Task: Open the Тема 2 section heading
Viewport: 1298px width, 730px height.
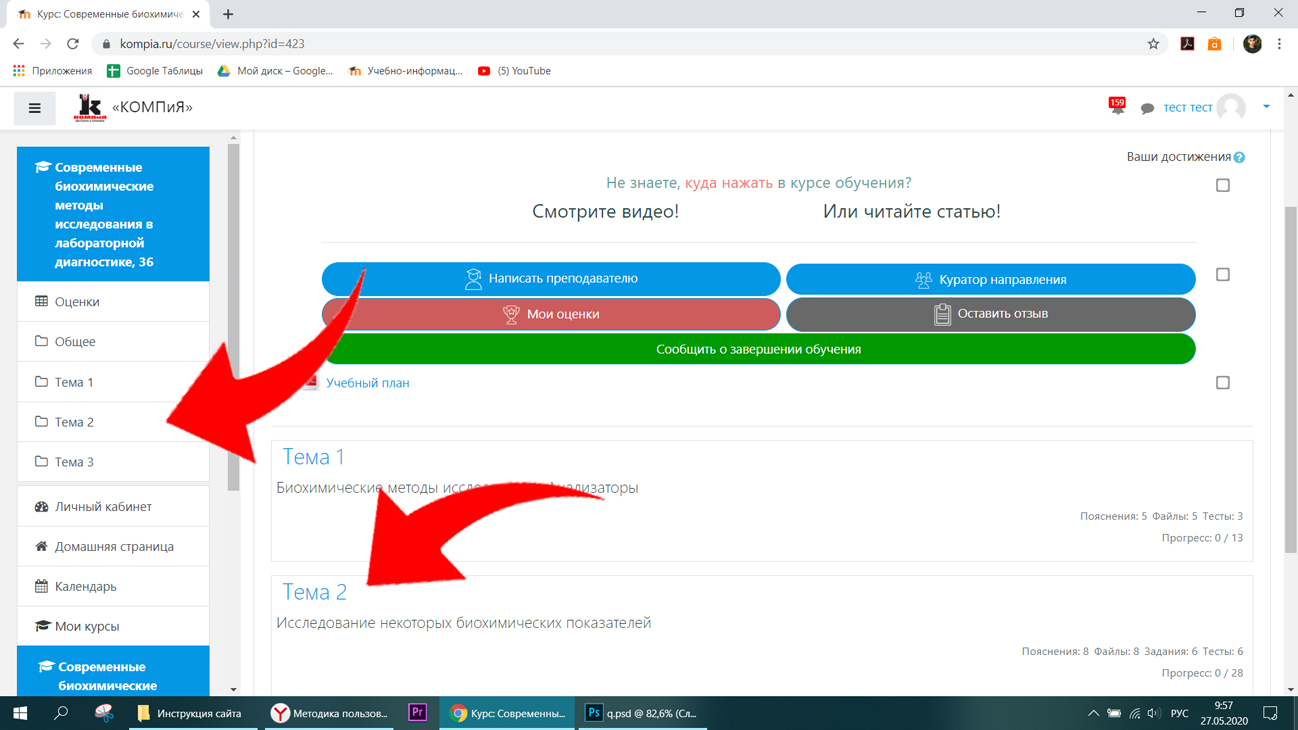Action: coord(314,592)
